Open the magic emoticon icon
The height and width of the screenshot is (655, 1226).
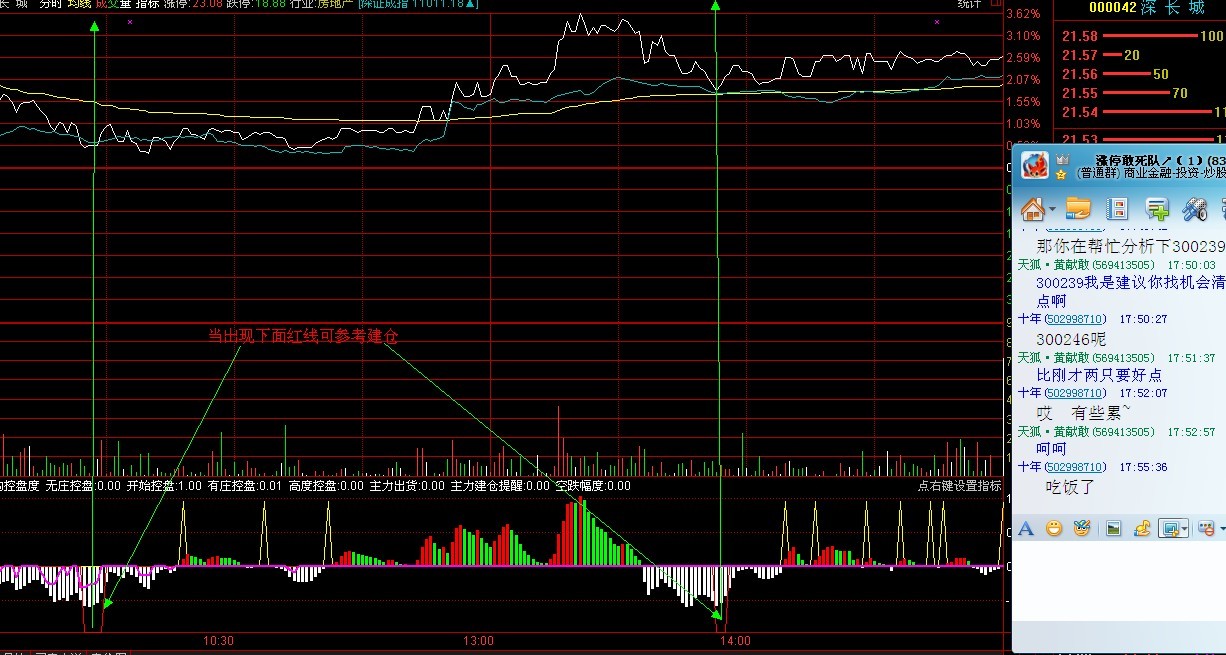pos(1081,528)
